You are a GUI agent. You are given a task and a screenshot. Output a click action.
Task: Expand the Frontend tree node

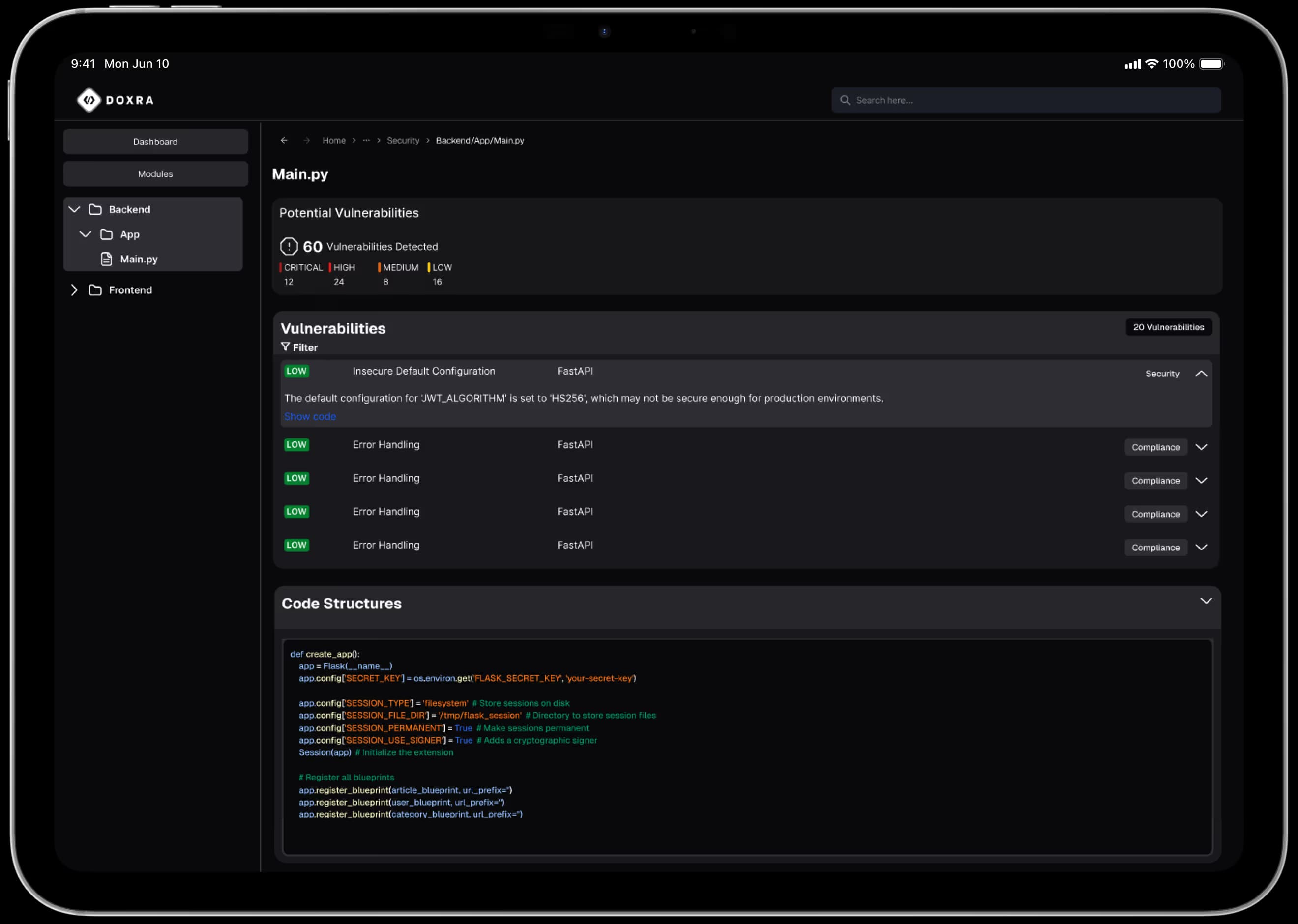coord(74,290)
